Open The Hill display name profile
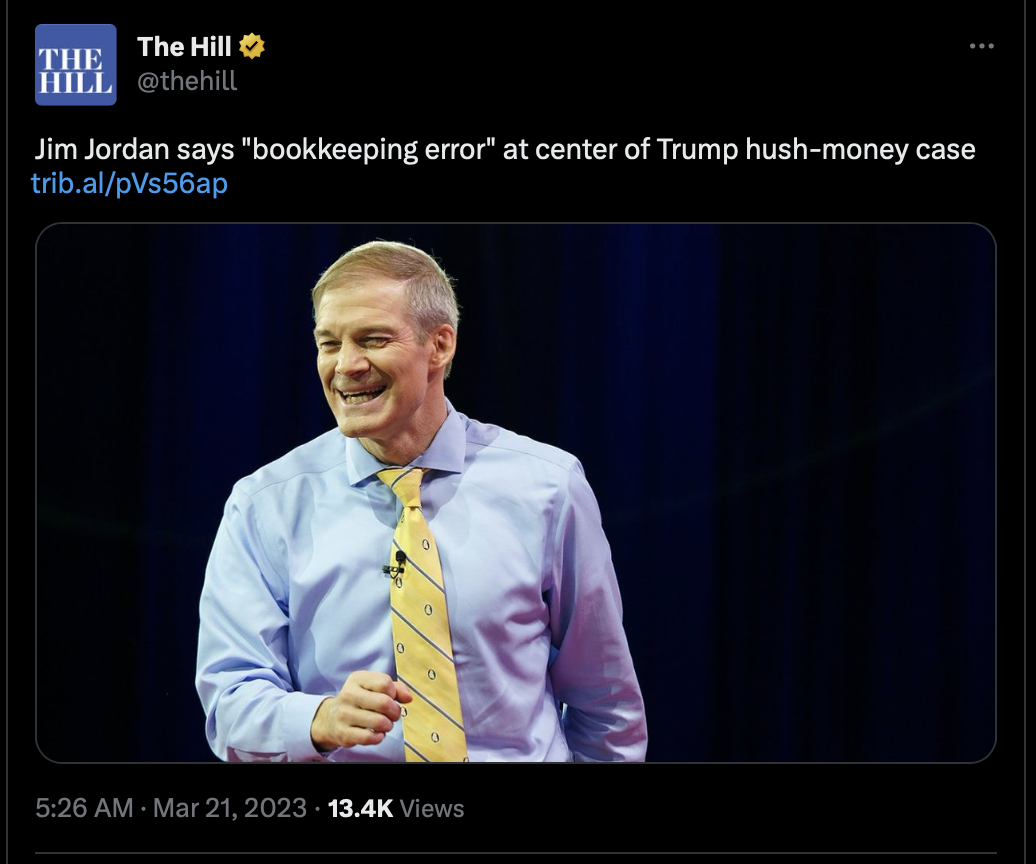1036x864 pixels. coord(184,46)
